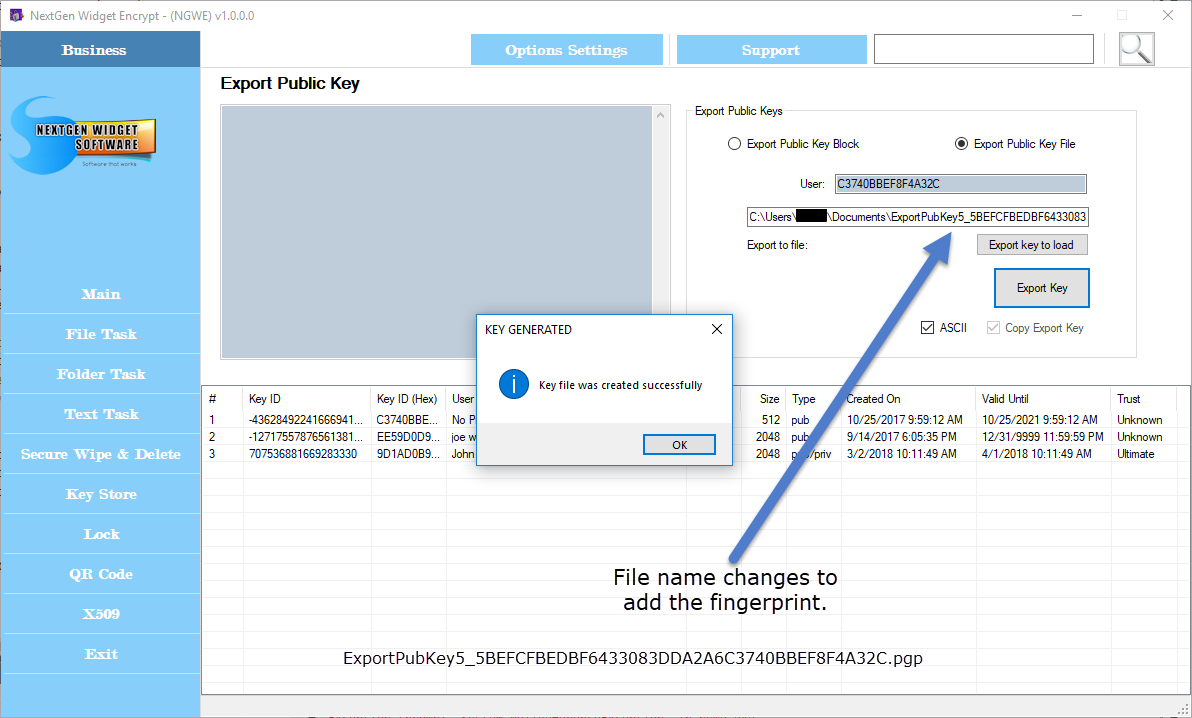Click the NextGen Widget Software logo

[84, 135]
